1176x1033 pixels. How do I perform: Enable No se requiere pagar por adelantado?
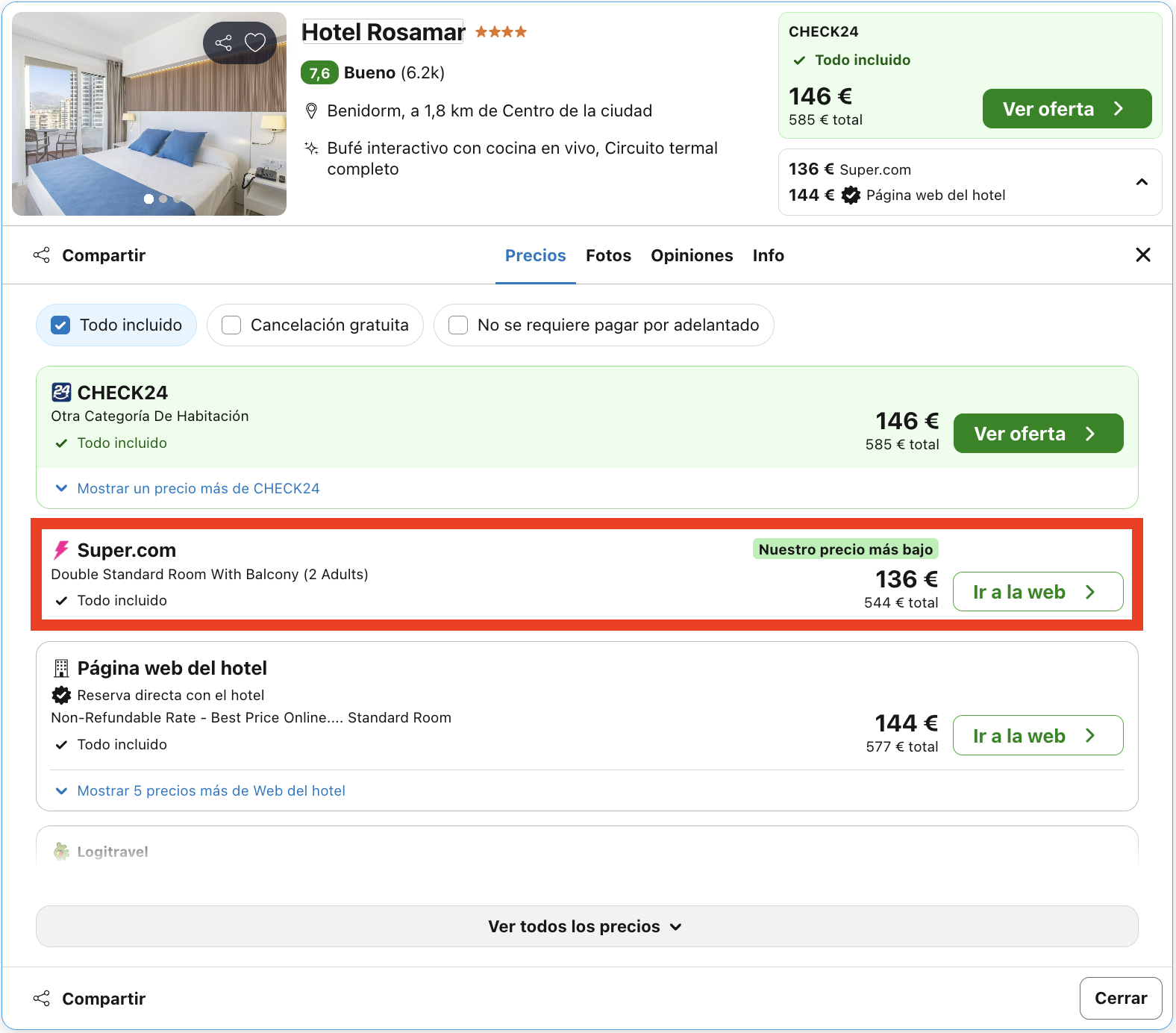(604, 325)
